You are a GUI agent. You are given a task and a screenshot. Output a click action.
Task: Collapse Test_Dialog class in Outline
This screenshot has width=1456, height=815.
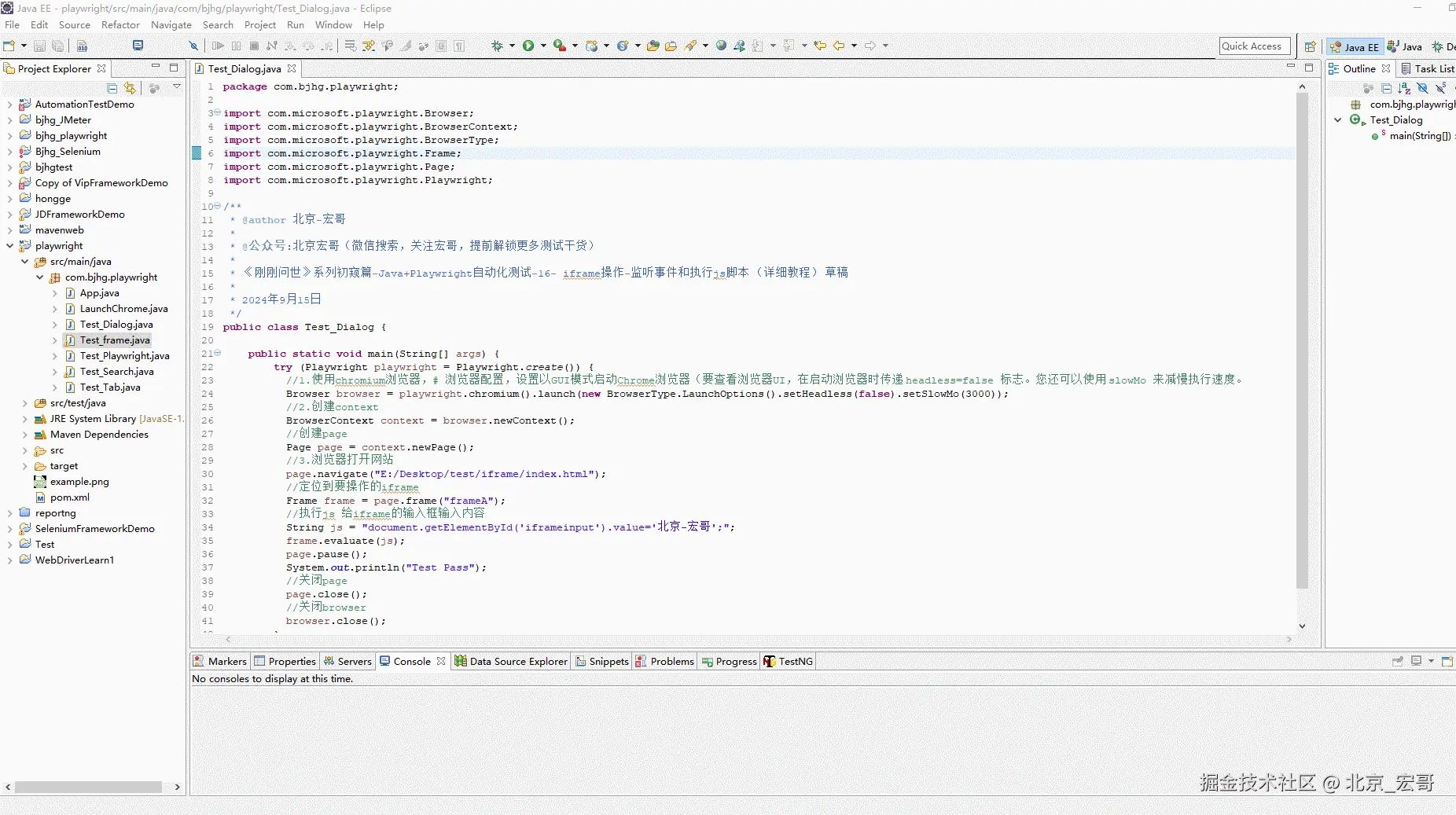click(x=1338, y=120)
